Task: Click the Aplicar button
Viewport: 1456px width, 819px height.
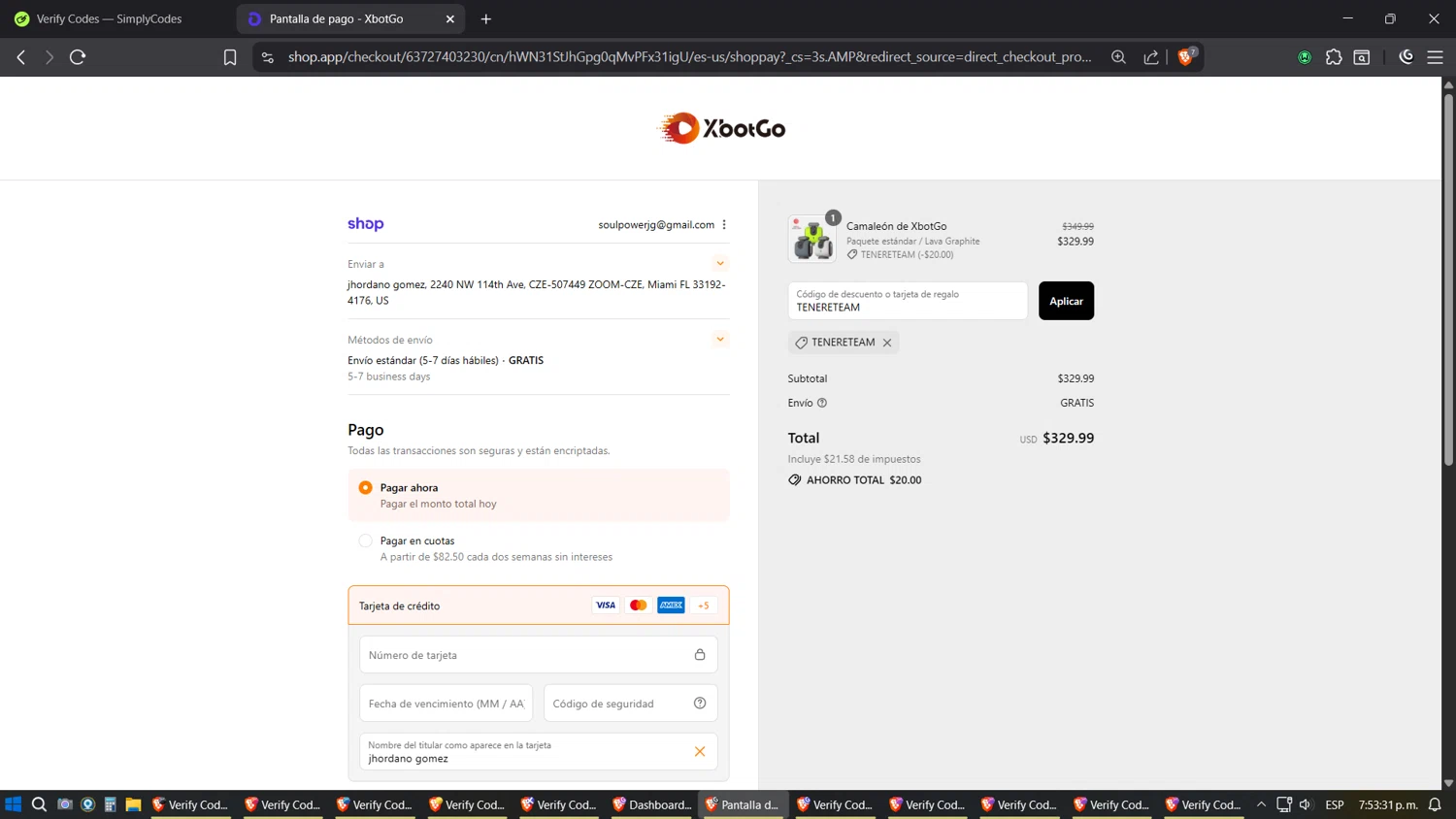Action: click(1066, 301)
